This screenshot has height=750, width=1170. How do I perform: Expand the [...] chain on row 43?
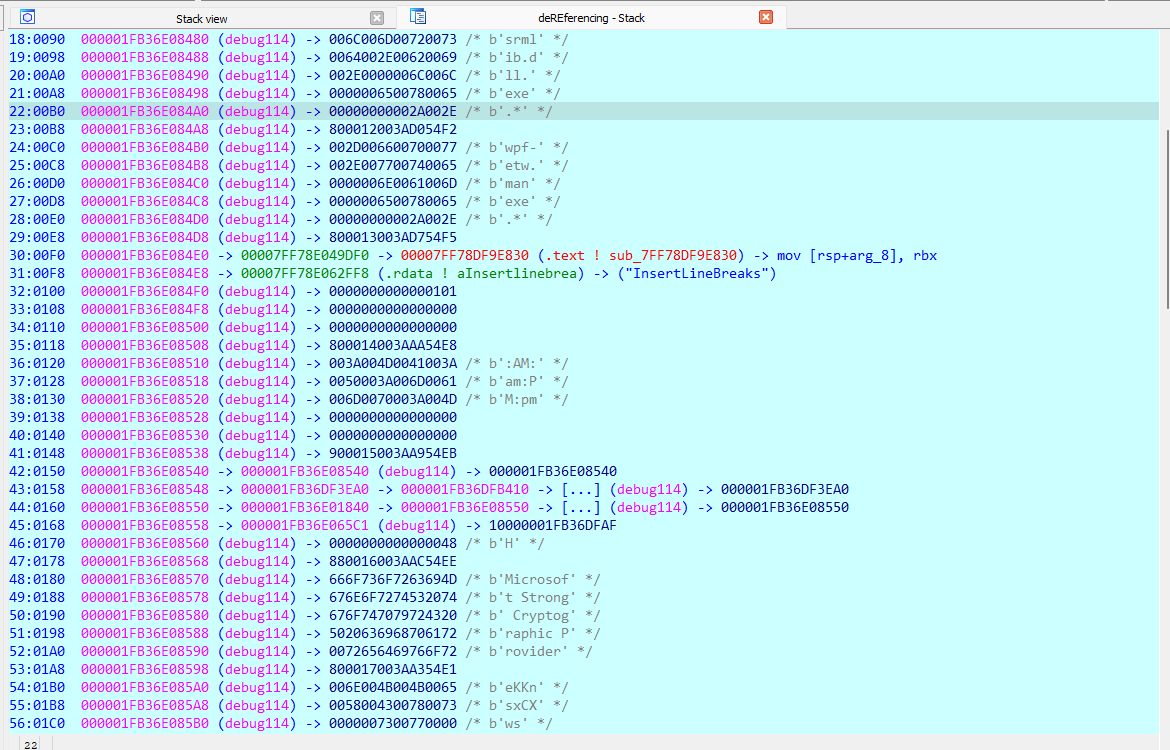pos(581,490)
